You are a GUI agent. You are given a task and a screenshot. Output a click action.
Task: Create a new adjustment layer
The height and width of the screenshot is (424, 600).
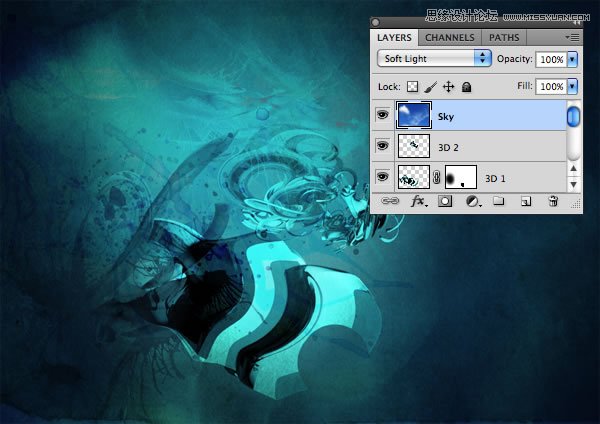coord(469,201)
